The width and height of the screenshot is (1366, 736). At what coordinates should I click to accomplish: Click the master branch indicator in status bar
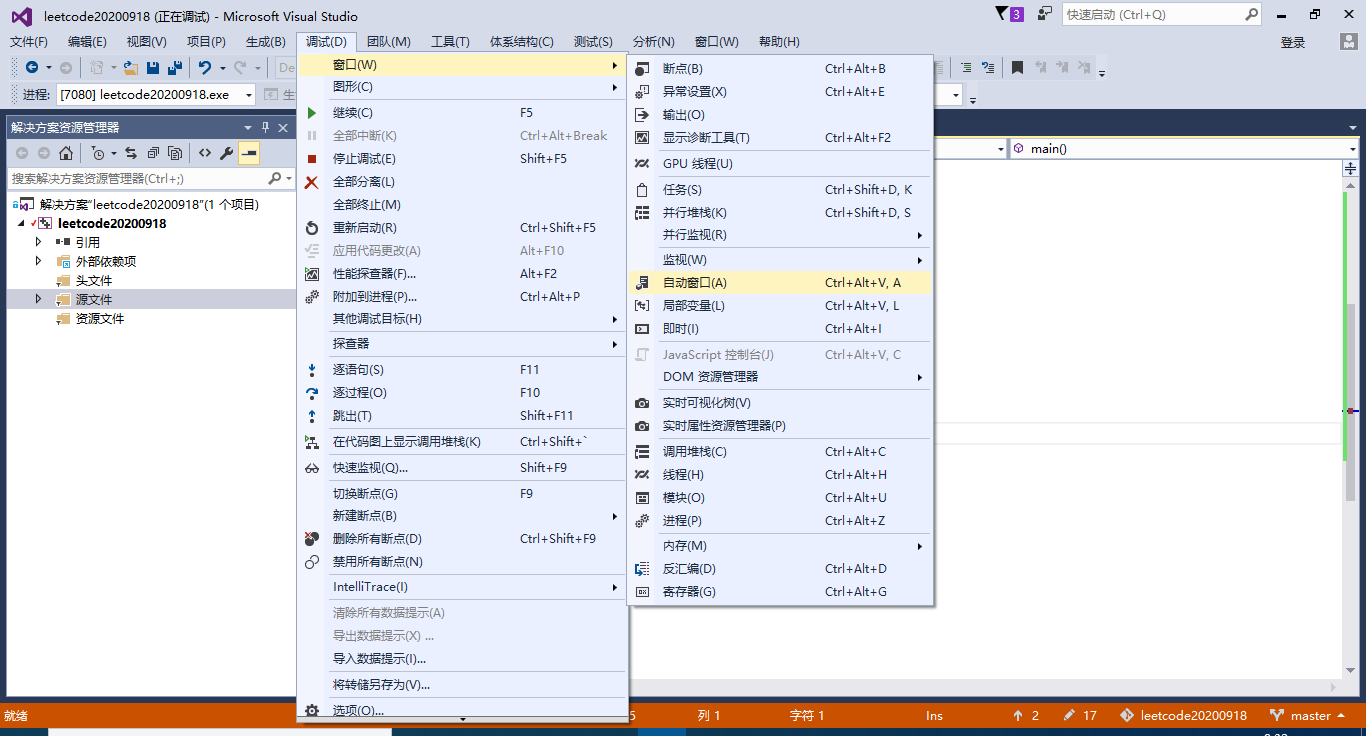[1307, 715]
